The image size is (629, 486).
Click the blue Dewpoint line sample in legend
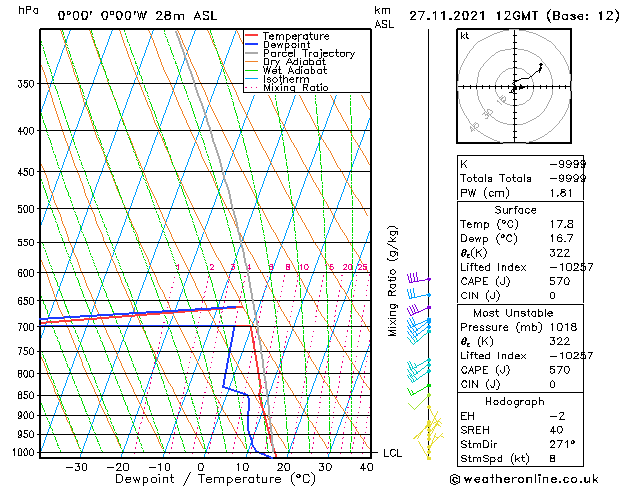(x=252, y=44)
